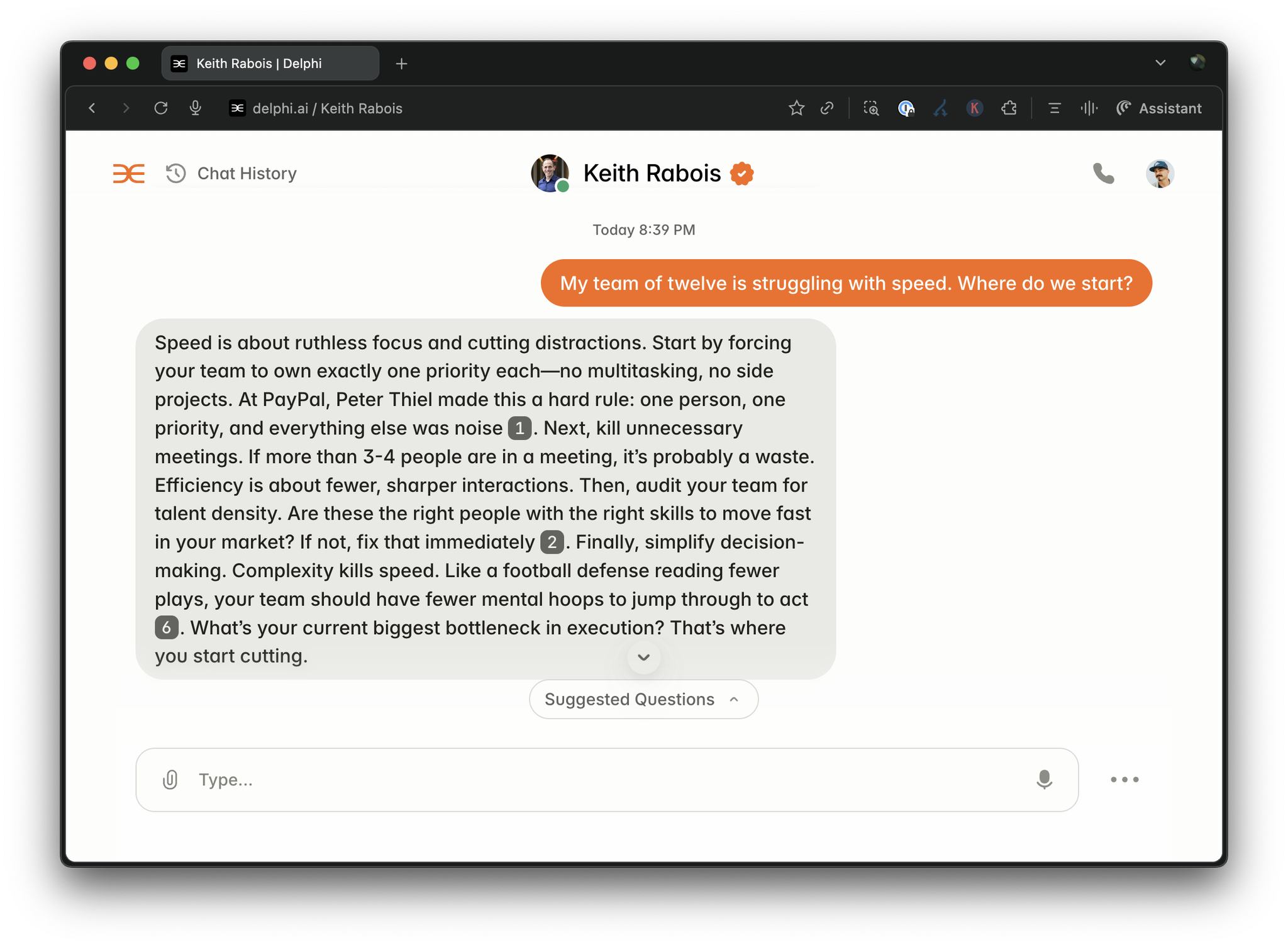Open the more options ellipsis button
This screenshot has height=947, width=1288.
pyautogui.click(x=1124, y=780)
